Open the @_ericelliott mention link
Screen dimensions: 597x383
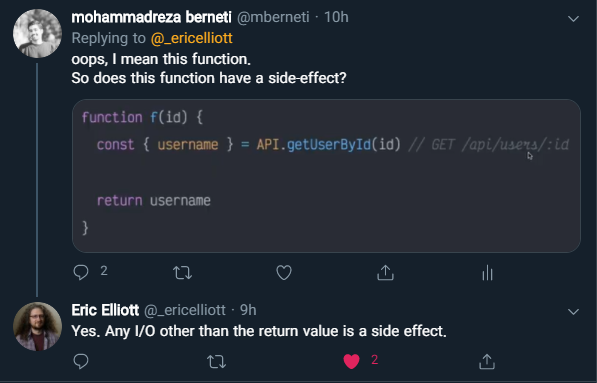click(192, 38)
